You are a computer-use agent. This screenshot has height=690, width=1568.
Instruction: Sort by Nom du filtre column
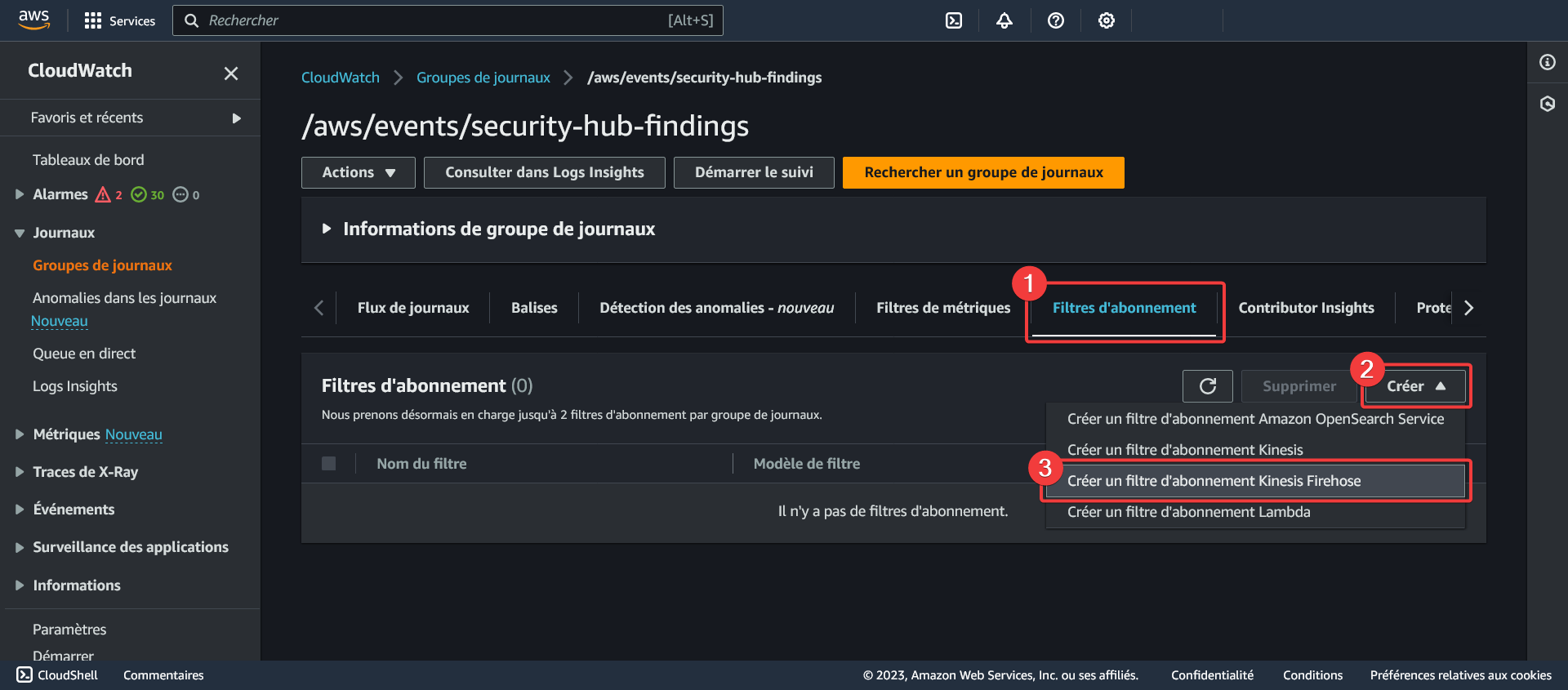pyautogui.click(x=421, y=464)
